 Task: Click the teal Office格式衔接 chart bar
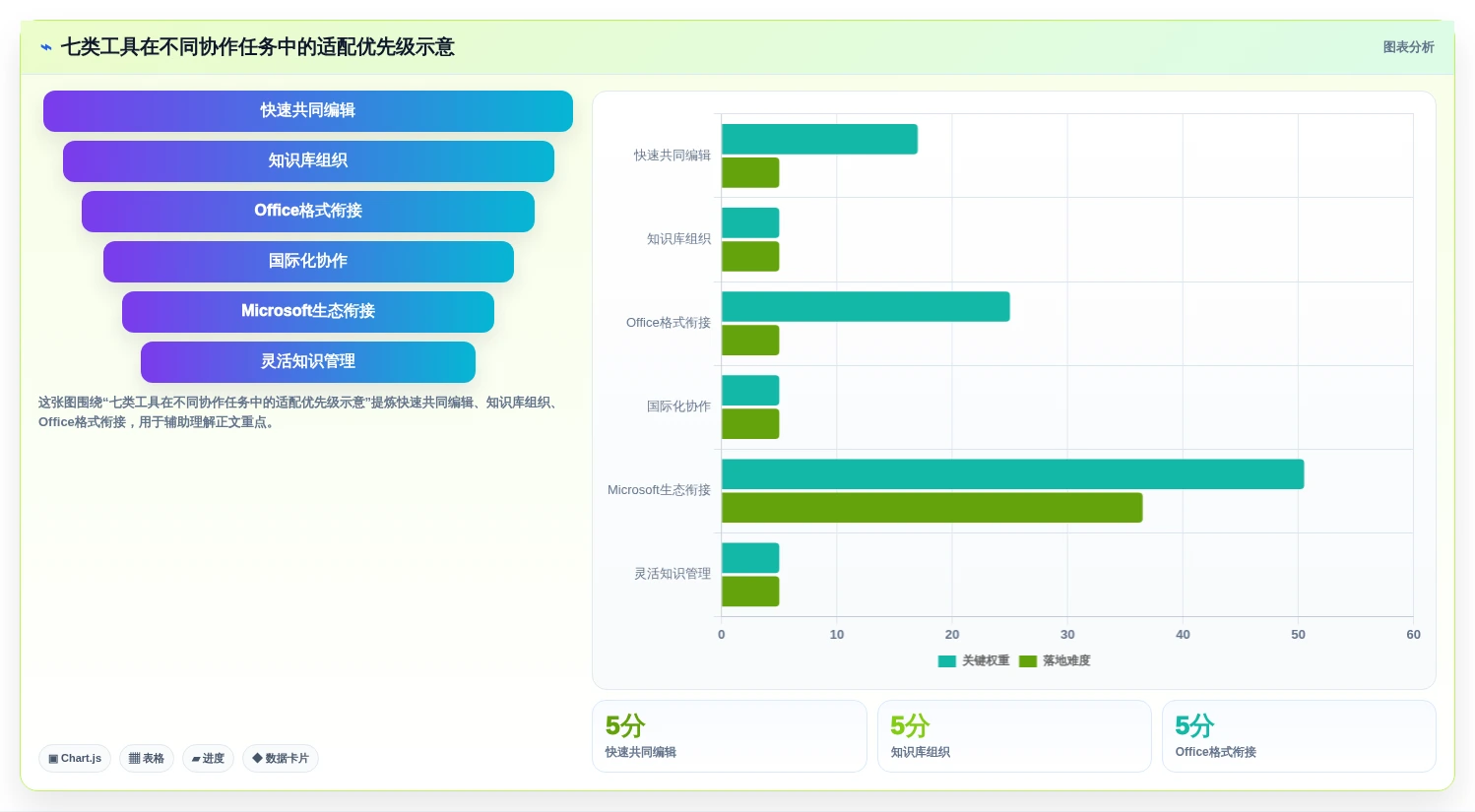pyautogui.click(x=866, y=306)
